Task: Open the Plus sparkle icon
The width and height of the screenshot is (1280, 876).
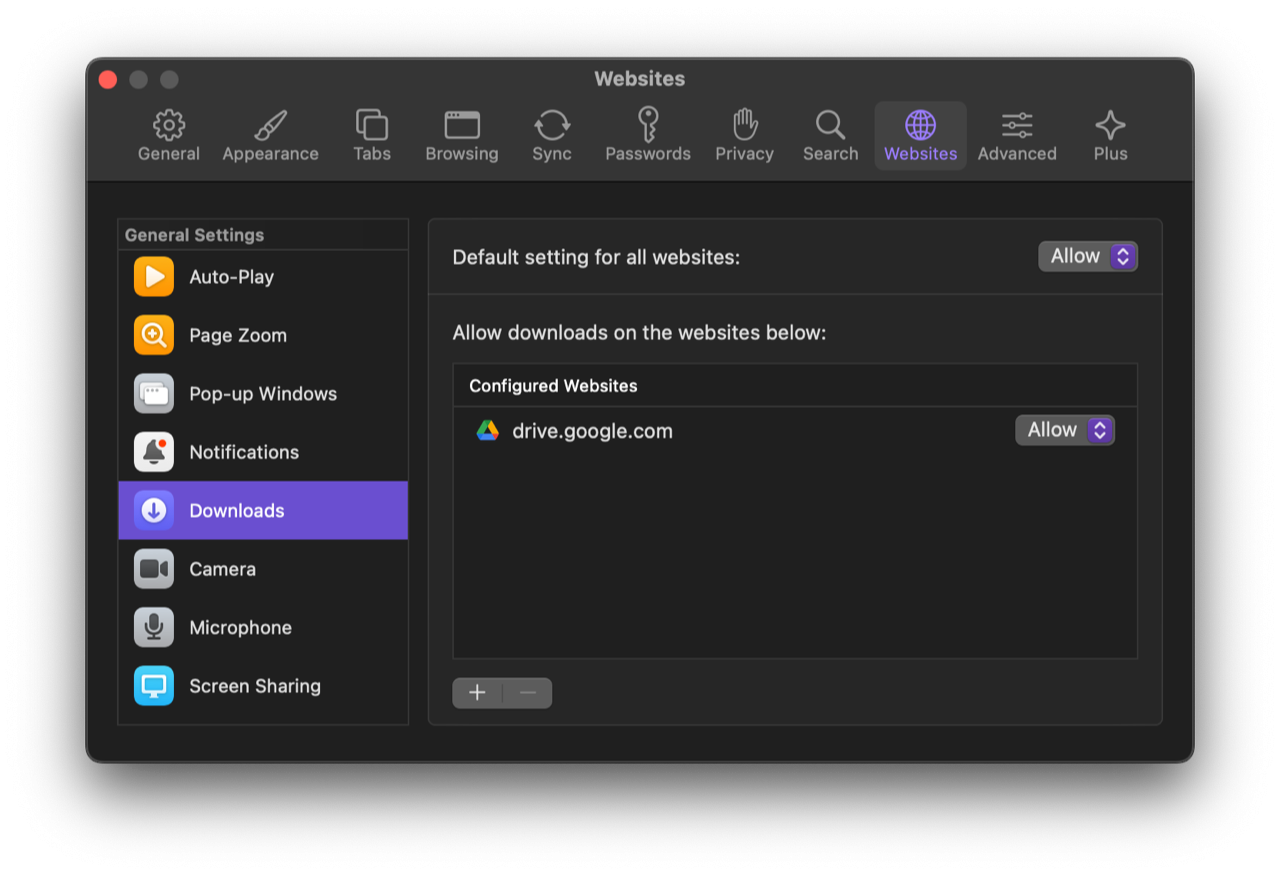Action: tap(1110, 126)
